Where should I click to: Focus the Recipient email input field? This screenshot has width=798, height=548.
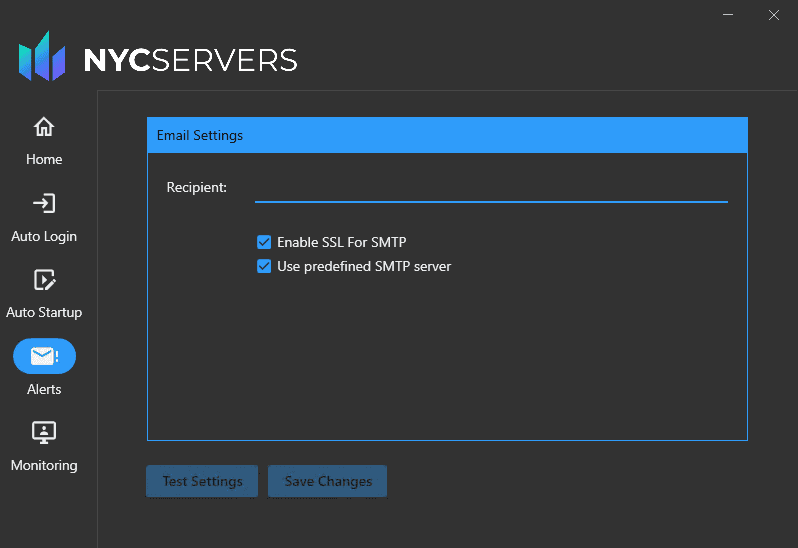point(490,188)
